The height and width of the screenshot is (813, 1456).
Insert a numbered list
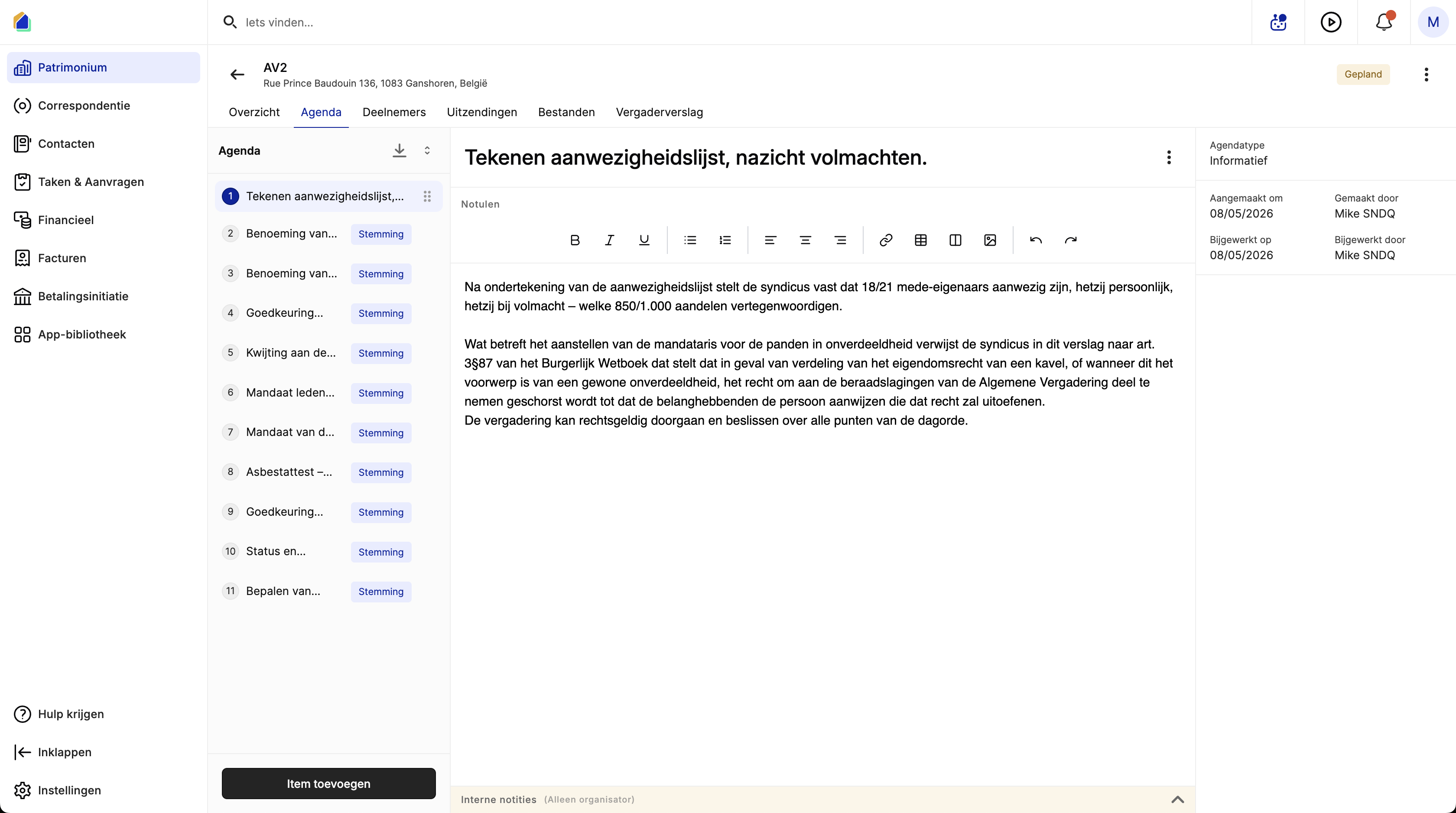pos(725,240)
